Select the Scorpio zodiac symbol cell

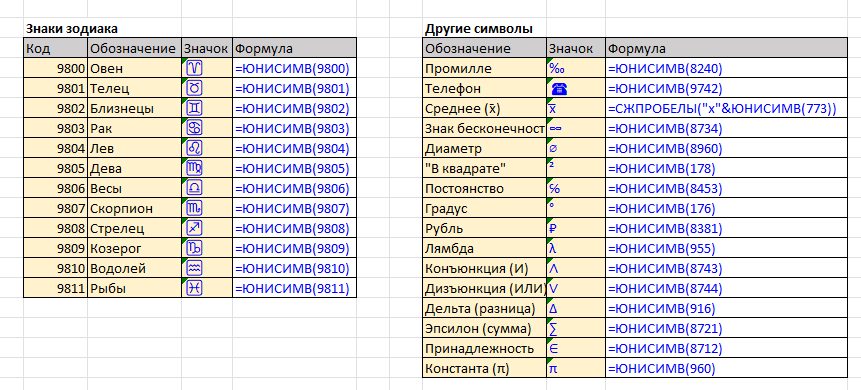click(207, 208)
